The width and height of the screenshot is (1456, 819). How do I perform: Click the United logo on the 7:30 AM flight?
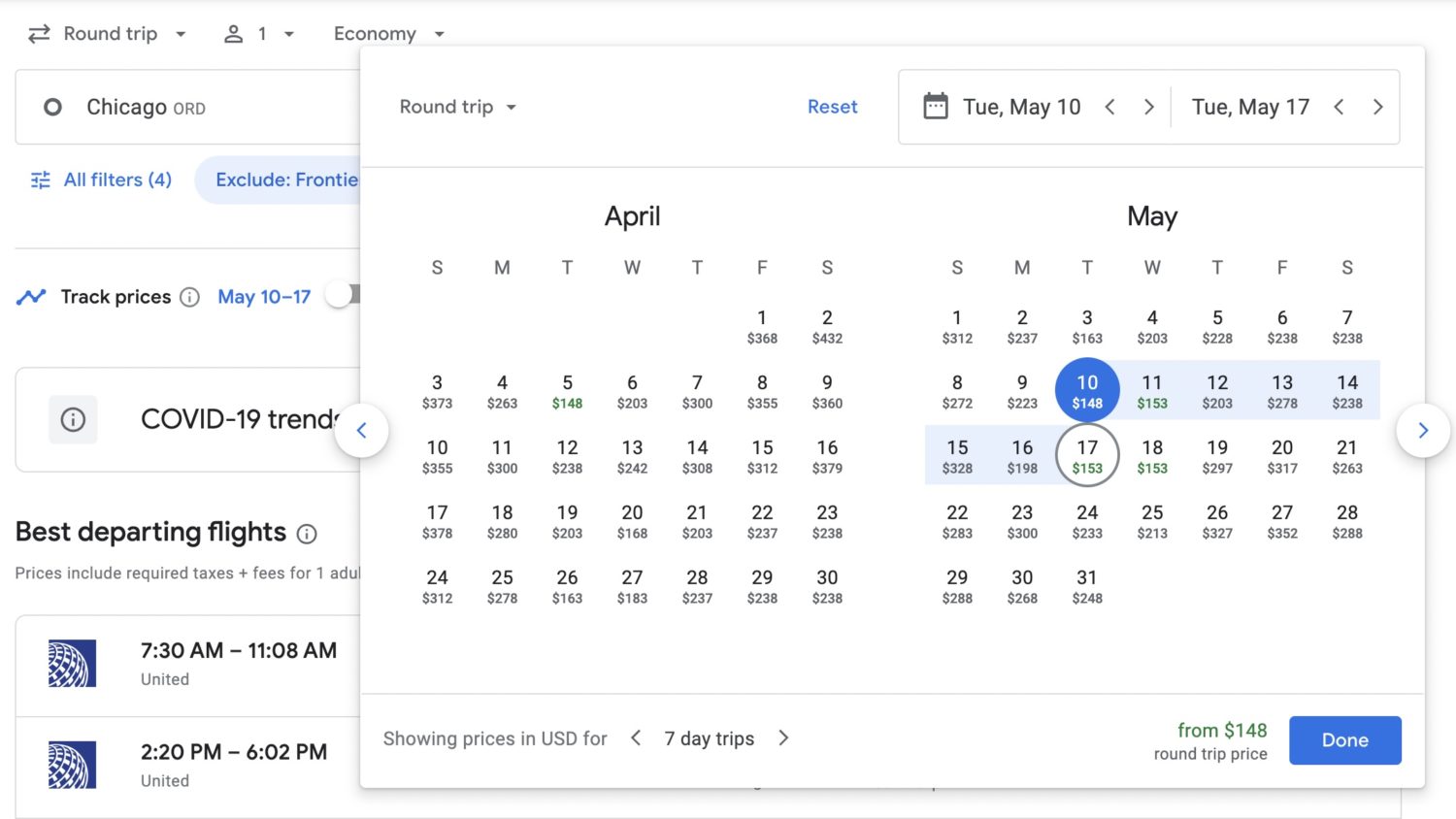coord(73,664)
